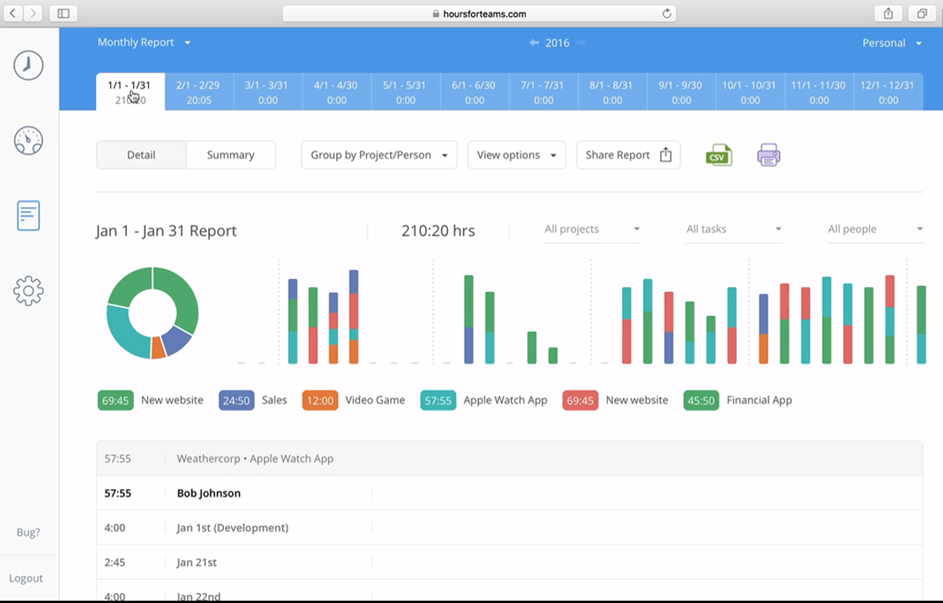Export report using the CSV icon
This screenshot has width=943, height=603.
click(719, 155)
